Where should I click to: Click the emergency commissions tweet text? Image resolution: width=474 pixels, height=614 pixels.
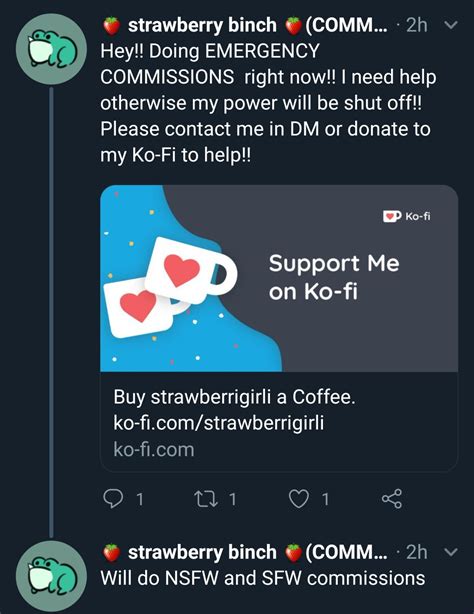(268, 103)
